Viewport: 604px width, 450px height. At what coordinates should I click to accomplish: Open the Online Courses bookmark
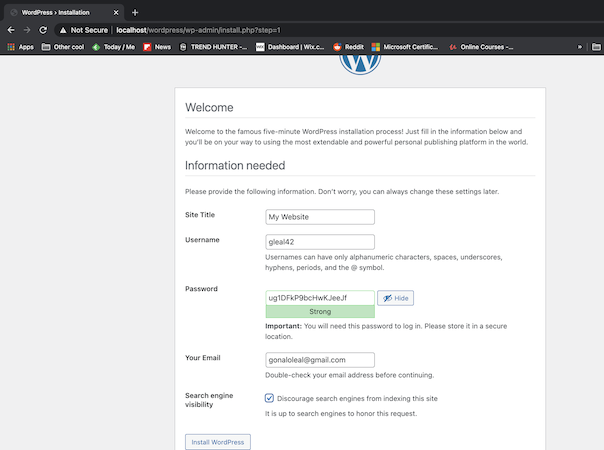[482, 47]
